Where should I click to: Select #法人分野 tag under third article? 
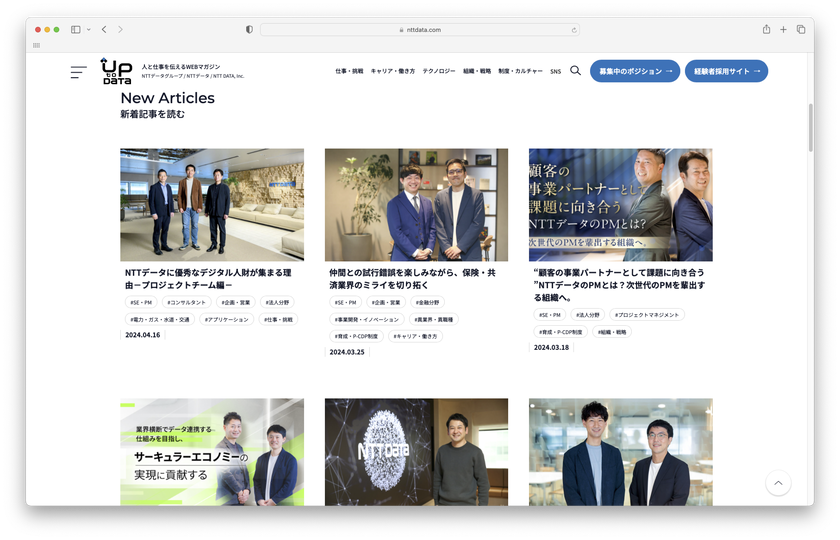[x=588, y=315]
